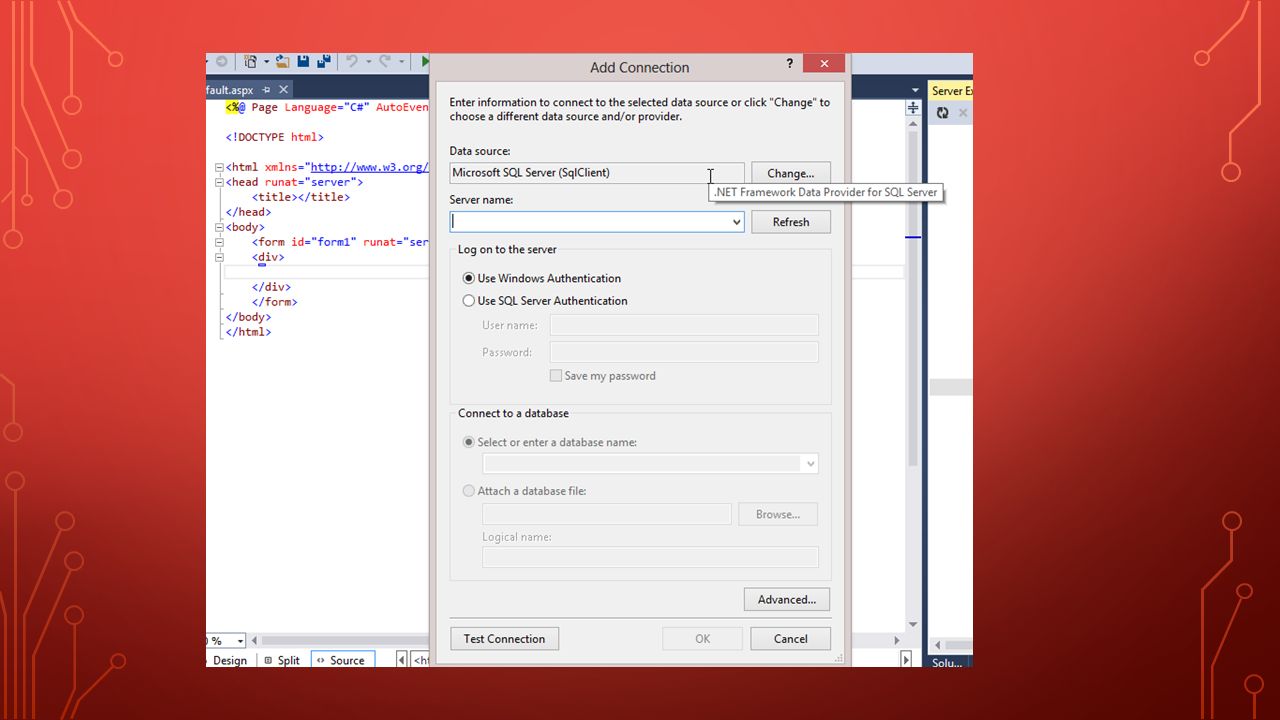Open the database name dropdown list
1280x720 pixels.
point(809,464)
